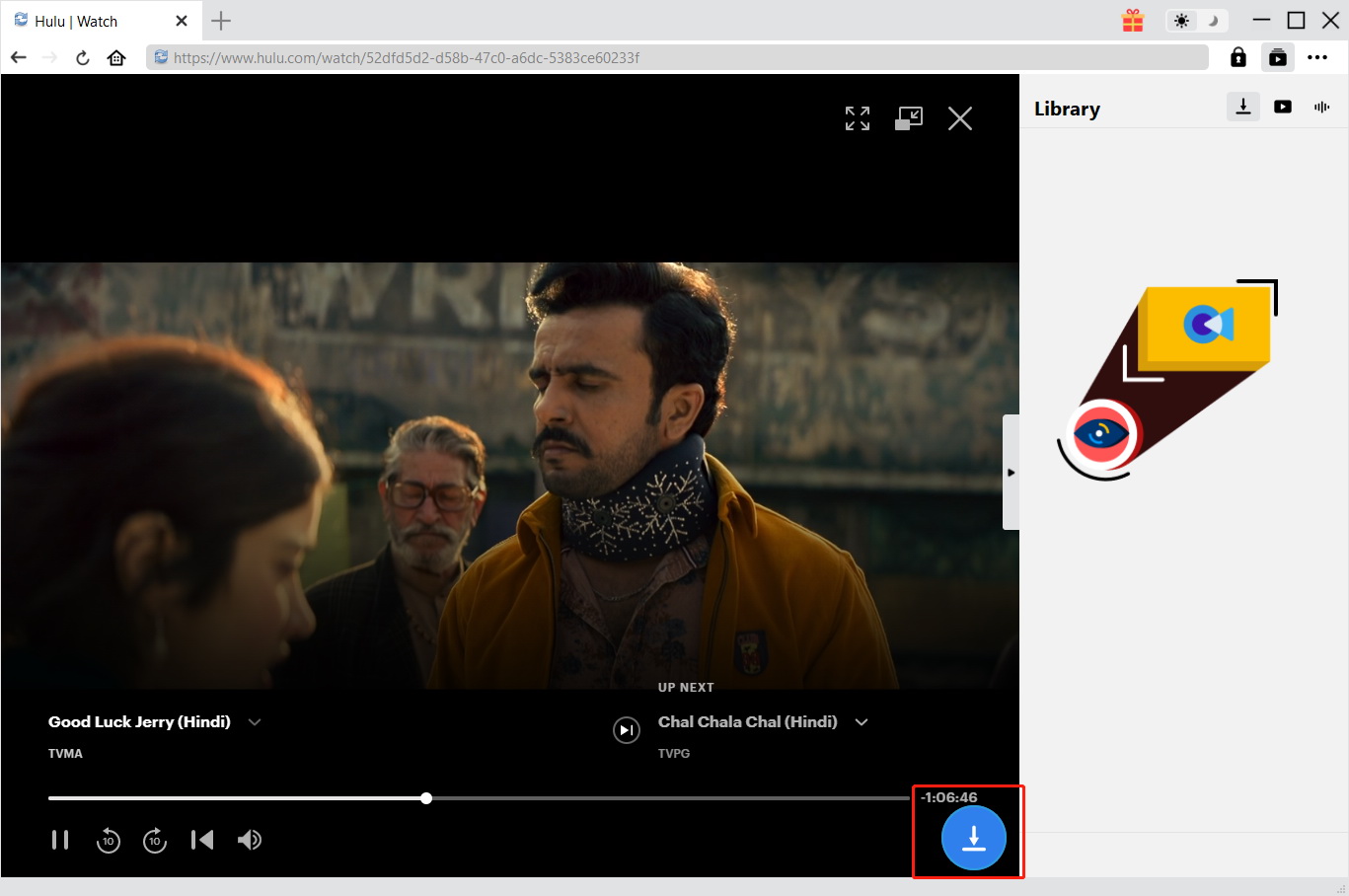Toggle light and dark theme switch
The height and width of the screenshot is (896, 1349).
coord(1196,21)
